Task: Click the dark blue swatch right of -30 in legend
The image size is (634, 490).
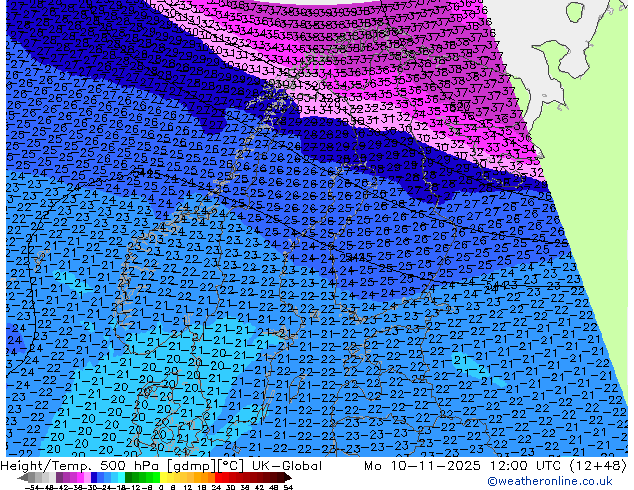Action: (x=94, y=478)
